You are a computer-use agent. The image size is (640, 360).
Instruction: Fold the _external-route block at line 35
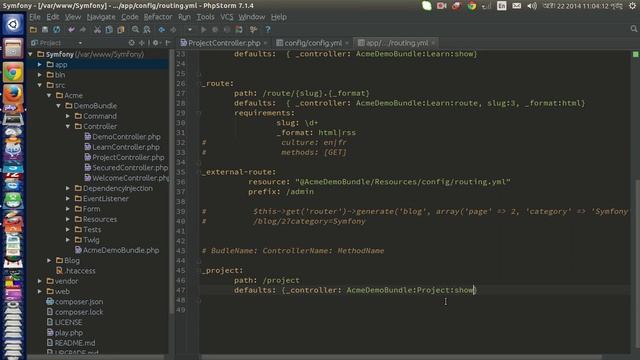point(199,172)
